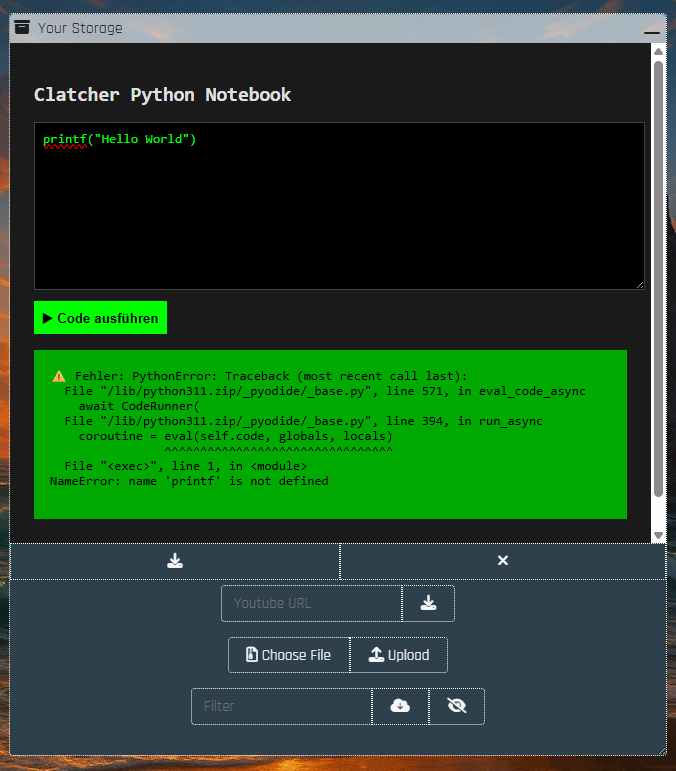Focus the Youtube URL input field
This screenshot has height=771, width=676.
(x=312, y=603)
